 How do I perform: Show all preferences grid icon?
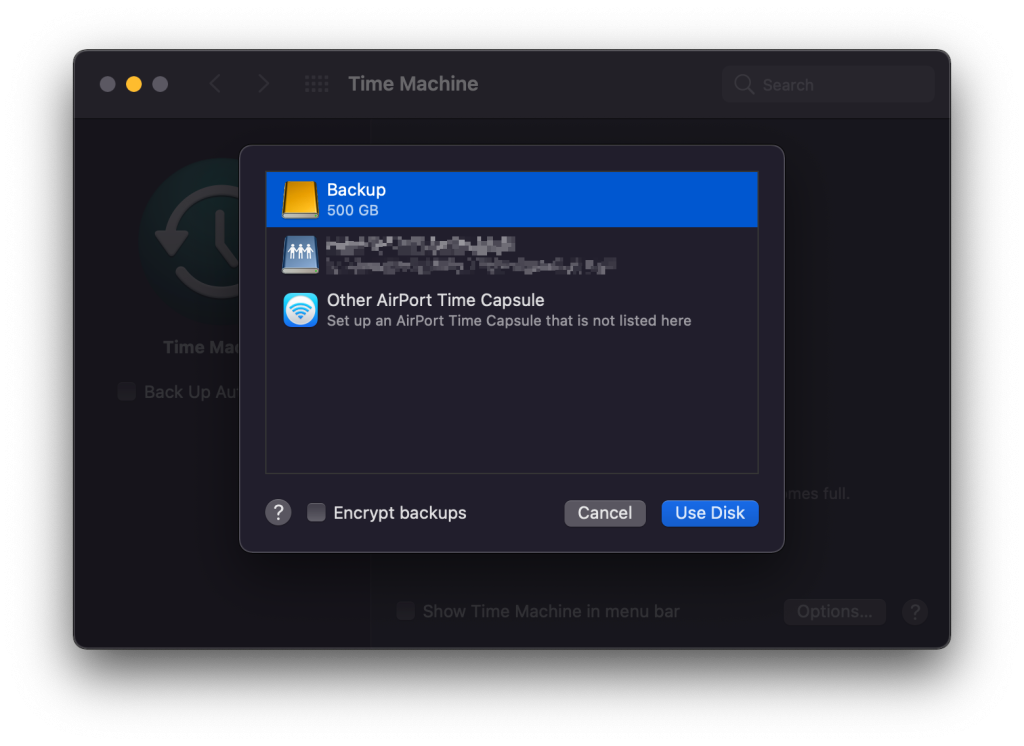click(x=317, y=84)
